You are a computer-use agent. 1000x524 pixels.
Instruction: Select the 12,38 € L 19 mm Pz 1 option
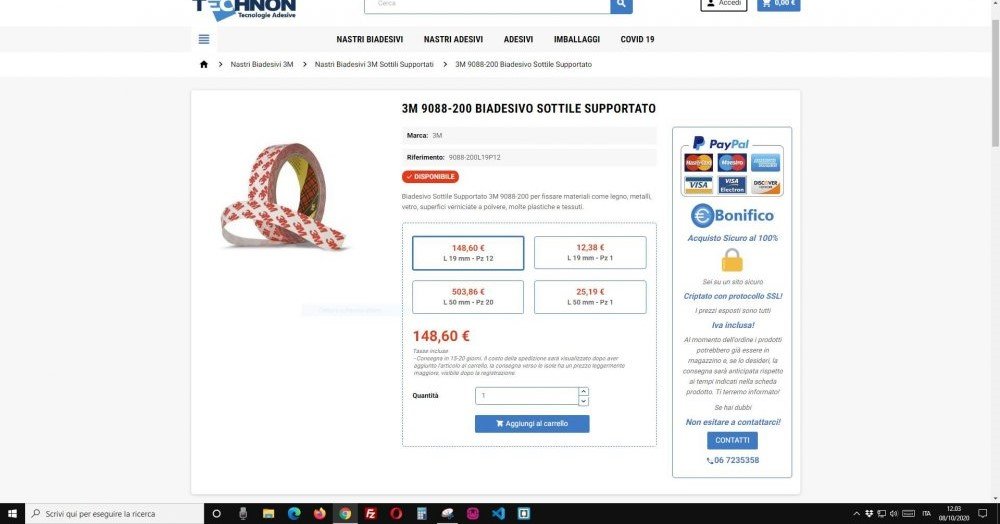tap(590, 252)
